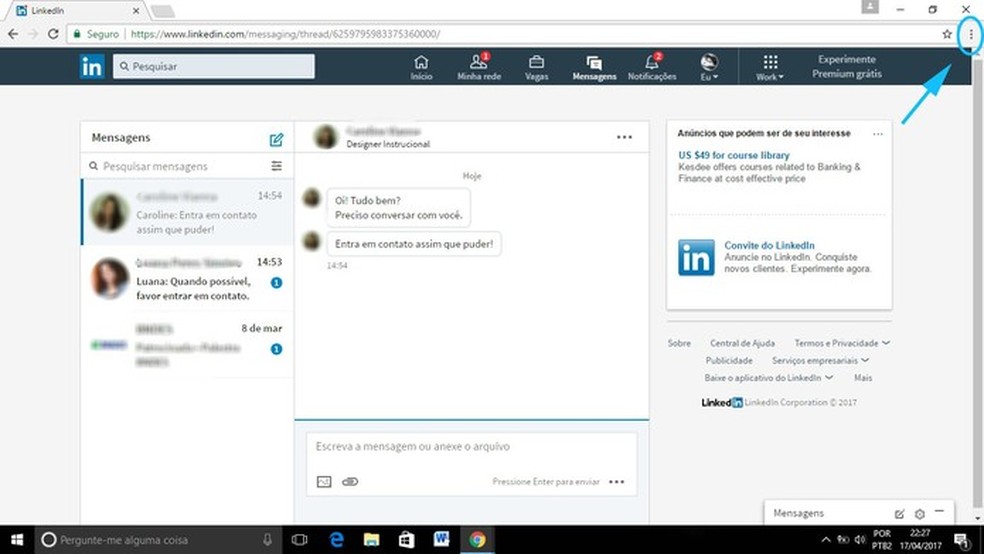This screenshot has width=984, height=554.
Task: Open Task View on taskbar
Action: 299,540
